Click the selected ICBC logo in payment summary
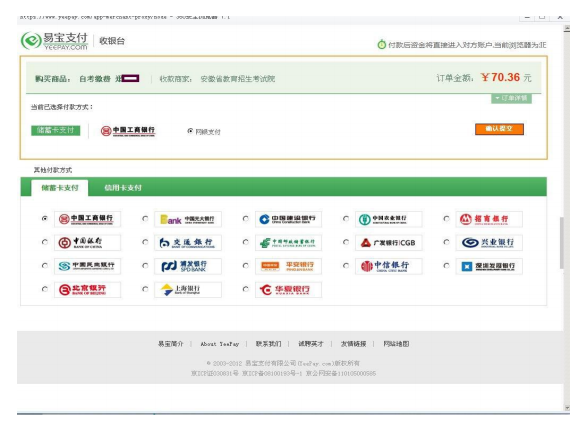579x434 pixels. pos(128,131)
